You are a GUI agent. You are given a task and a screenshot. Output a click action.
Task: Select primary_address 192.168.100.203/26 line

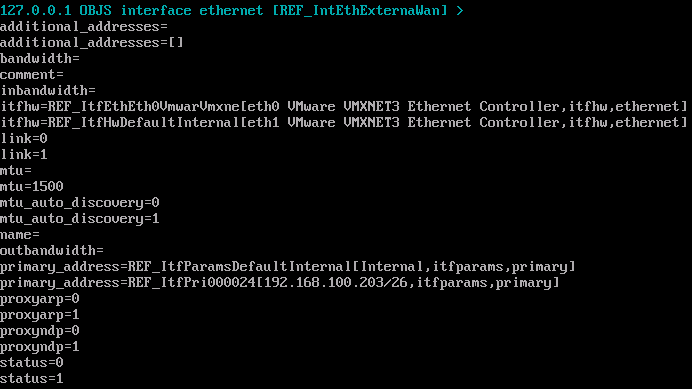(x=280, y=283)
